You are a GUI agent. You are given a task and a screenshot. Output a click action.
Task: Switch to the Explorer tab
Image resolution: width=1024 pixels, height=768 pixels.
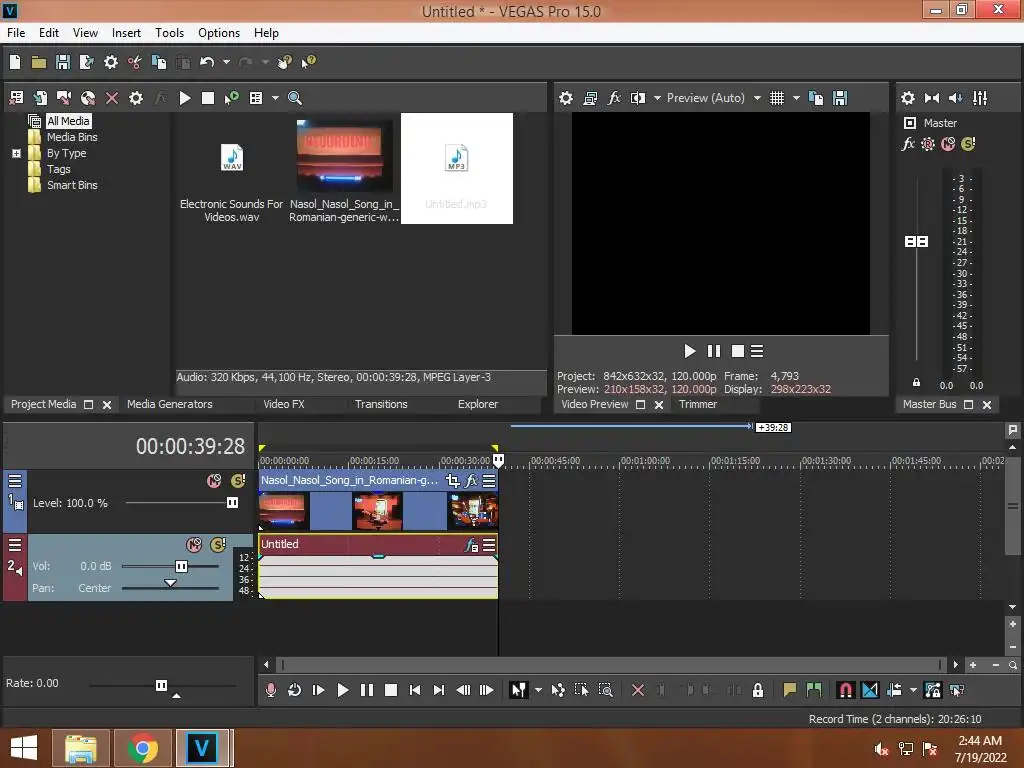tap(477, 404)
